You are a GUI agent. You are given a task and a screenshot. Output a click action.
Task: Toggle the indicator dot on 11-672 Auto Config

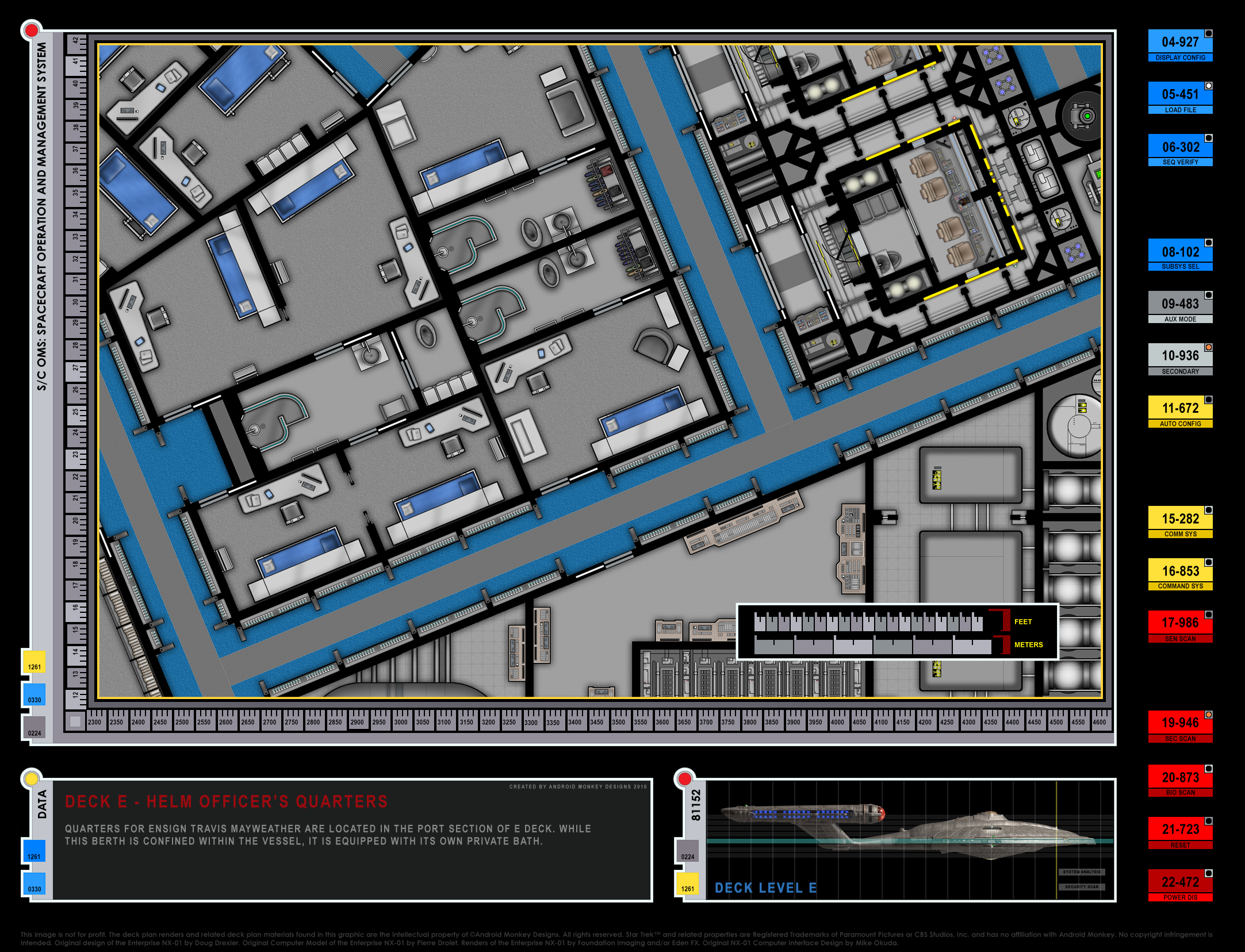tap(1209, 400)
